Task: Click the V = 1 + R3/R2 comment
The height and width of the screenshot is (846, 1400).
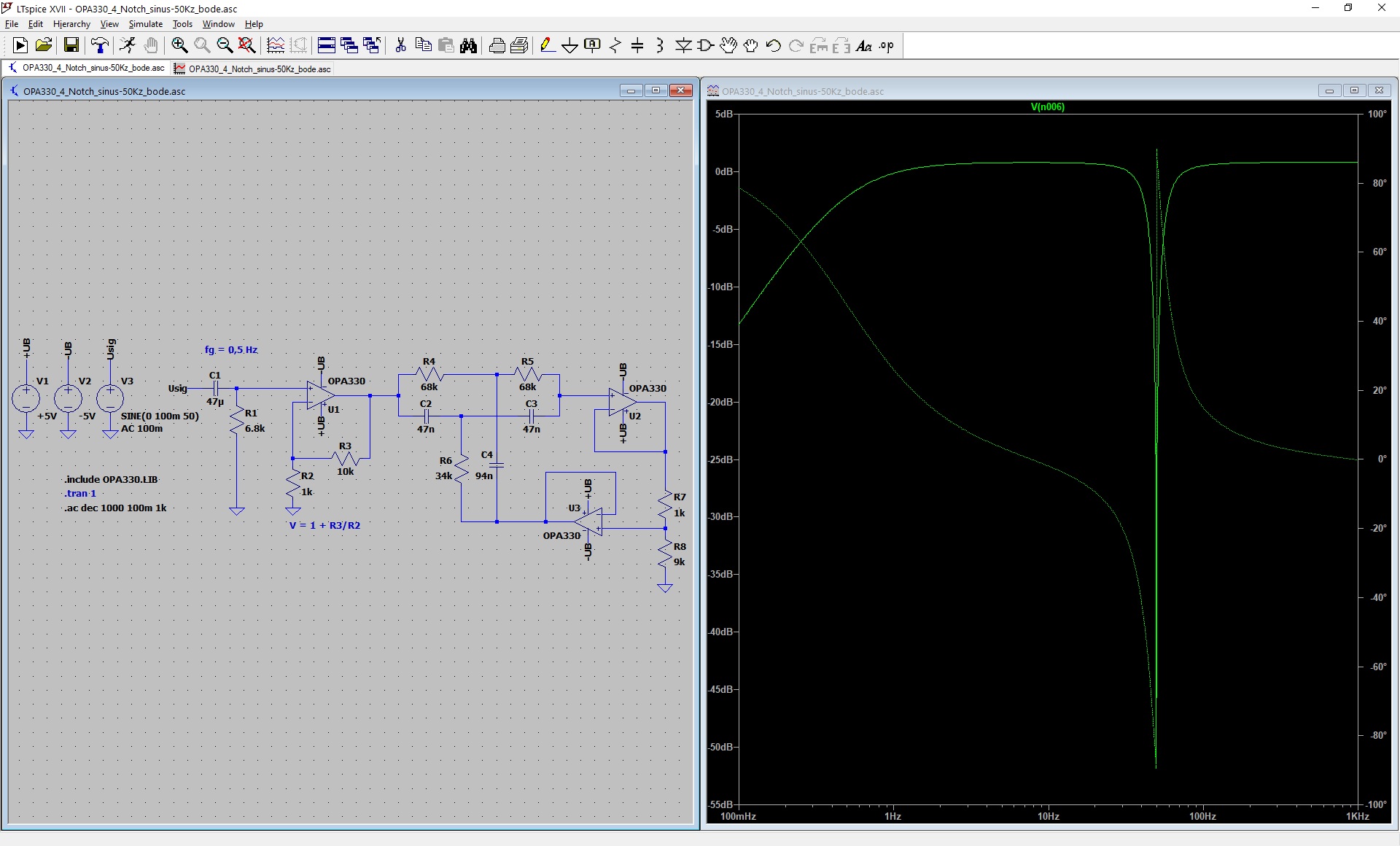Action: click(x=324, y=525)
